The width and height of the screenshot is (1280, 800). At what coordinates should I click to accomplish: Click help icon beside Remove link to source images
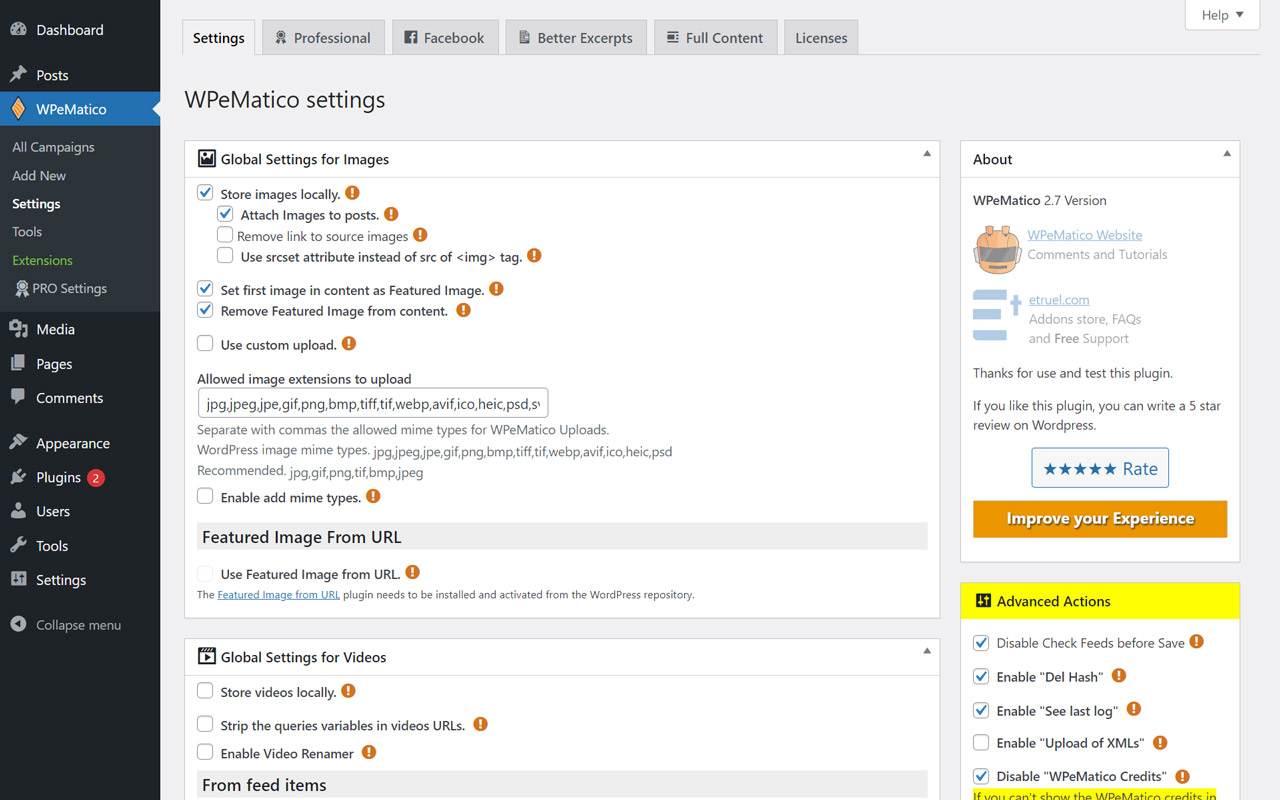pyautogui.click(x=420, y=235)
